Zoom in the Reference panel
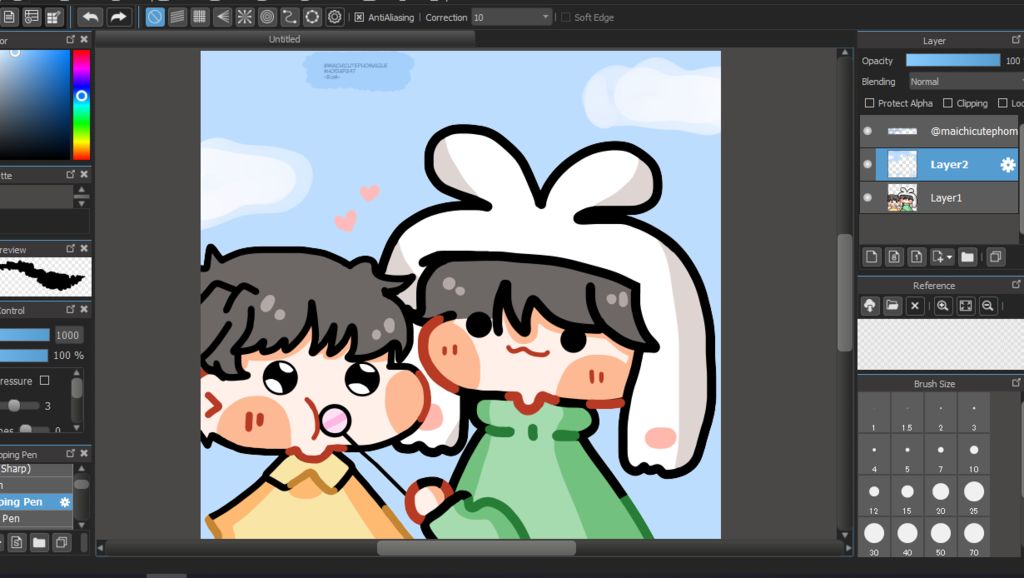 pyautogui.click(x=943, y=306)
